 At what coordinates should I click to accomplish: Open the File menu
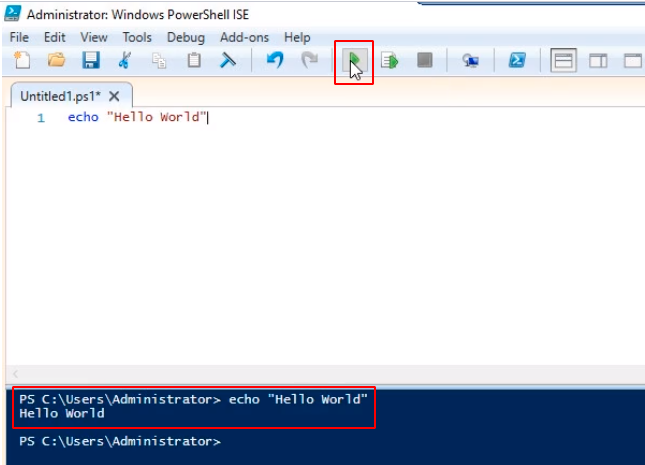20,37
